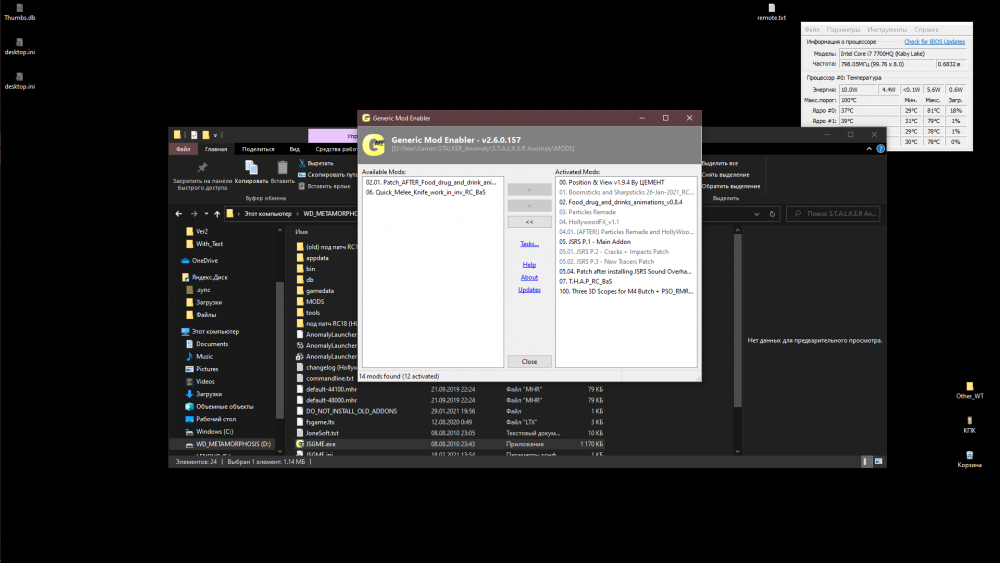The image size is (1000, 563).
Task: Click the refresh icon beside address bar
Action: [773, 213]
